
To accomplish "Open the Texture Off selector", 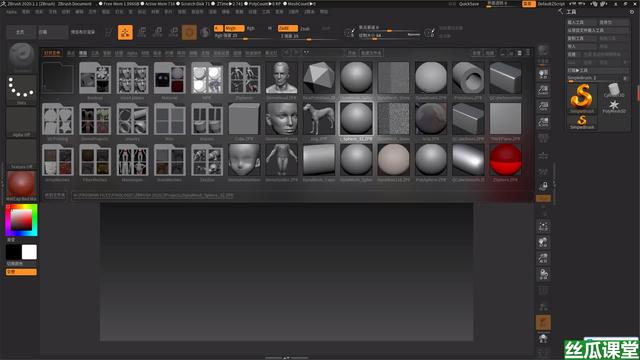I will pos(21,154).
